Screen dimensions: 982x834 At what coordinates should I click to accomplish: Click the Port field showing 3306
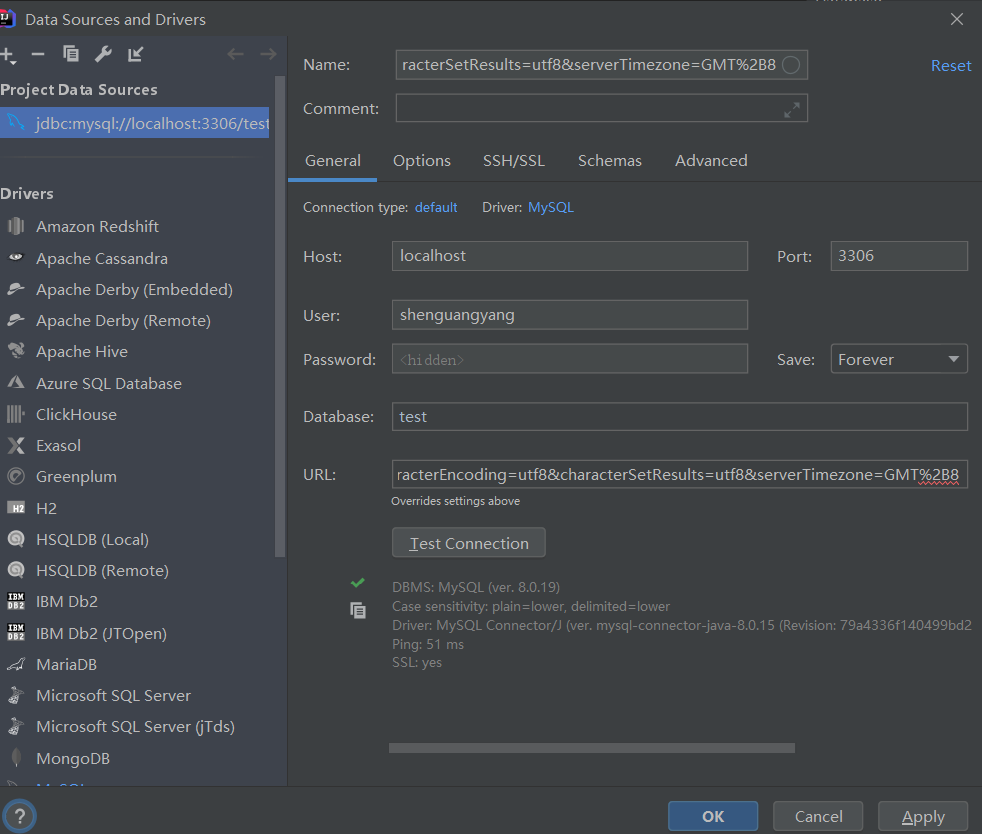(x=899, y=256)
